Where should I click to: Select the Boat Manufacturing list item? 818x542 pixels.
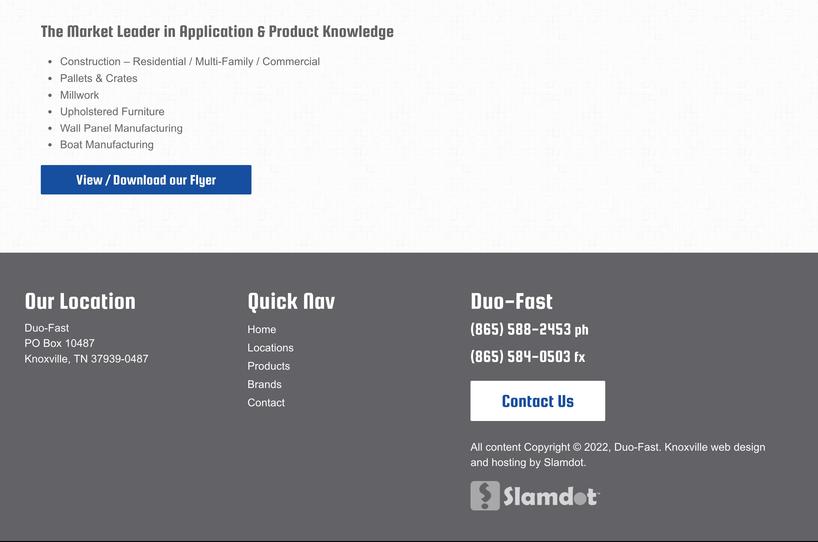pos(106,144)
